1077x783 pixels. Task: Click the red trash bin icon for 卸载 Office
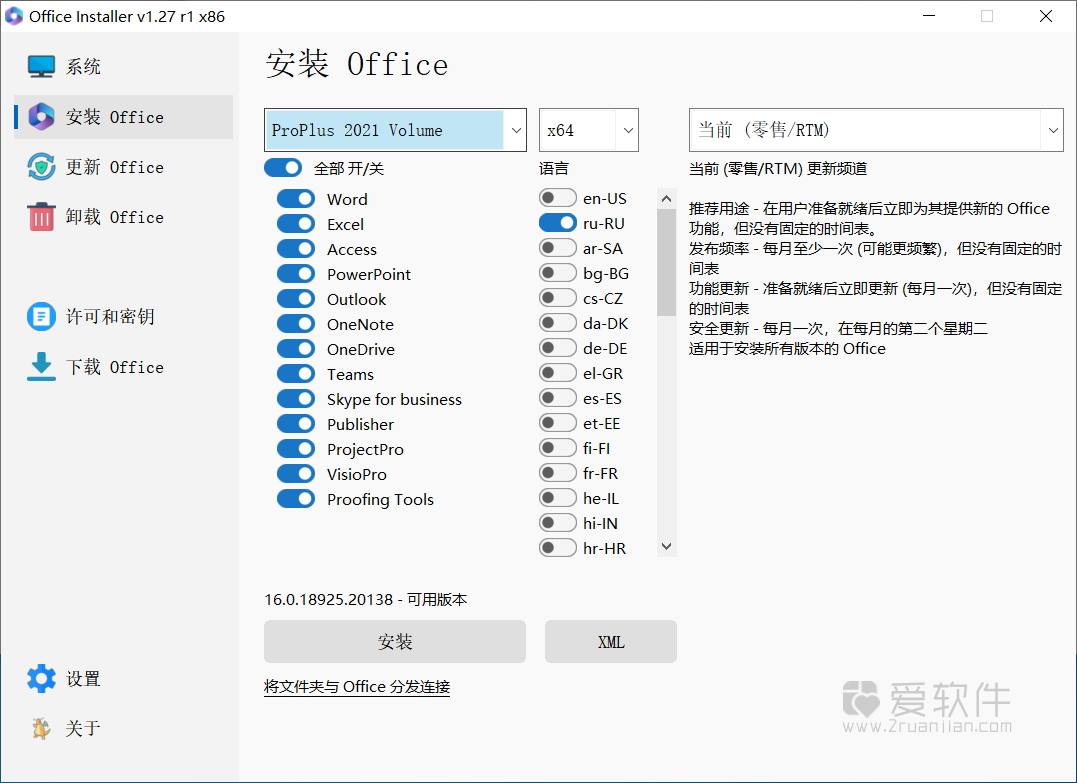pos(41,217)
